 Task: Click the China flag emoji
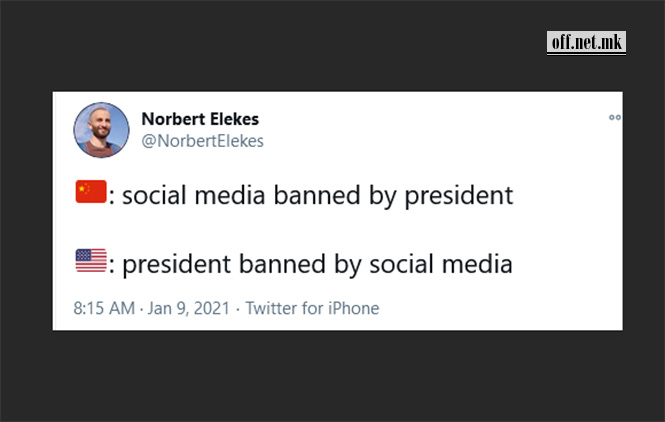91,192
